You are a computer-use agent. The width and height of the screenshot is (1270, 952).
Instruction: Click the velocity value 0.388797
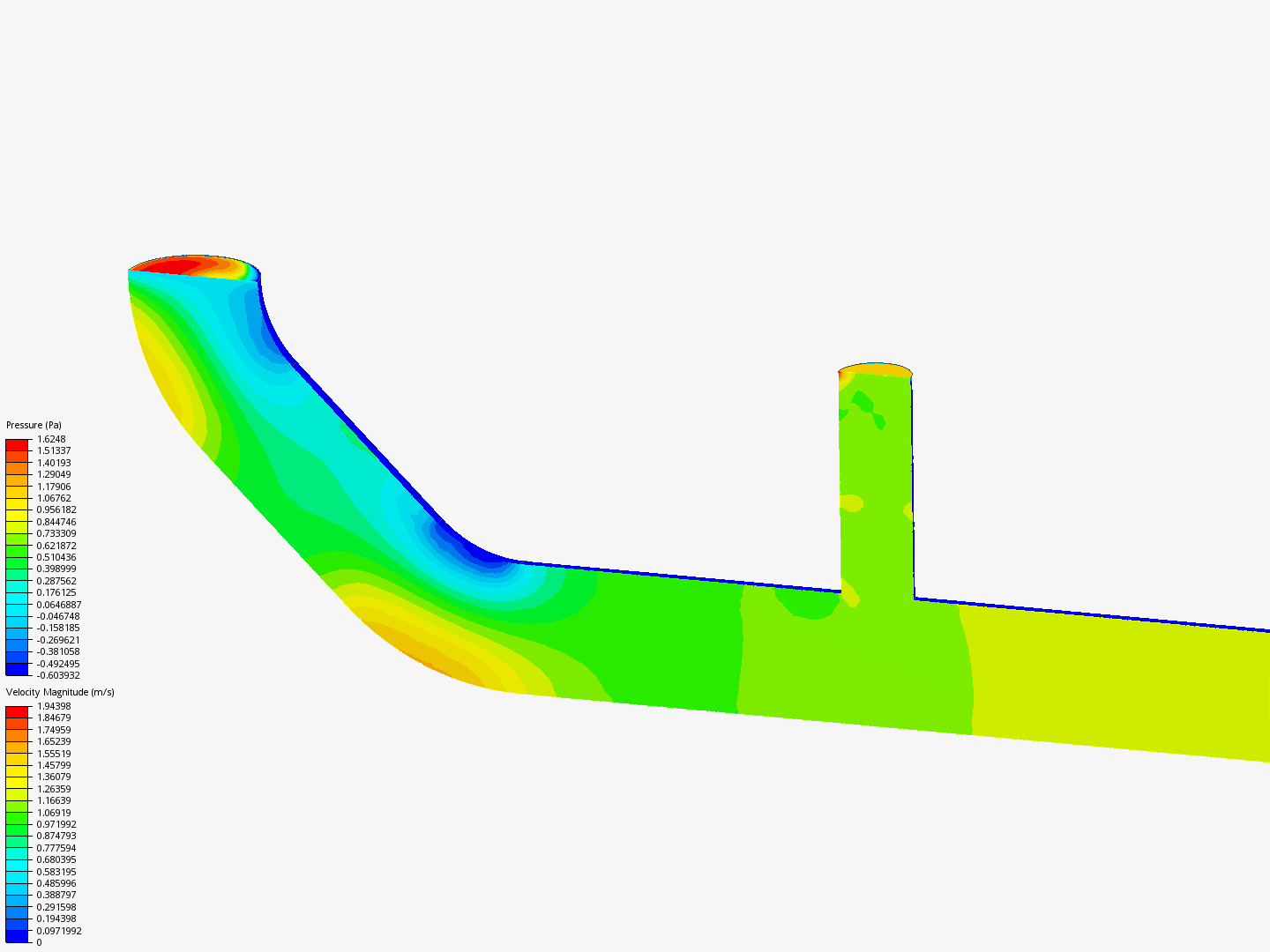pyautogui.click(x=56, y=895)
